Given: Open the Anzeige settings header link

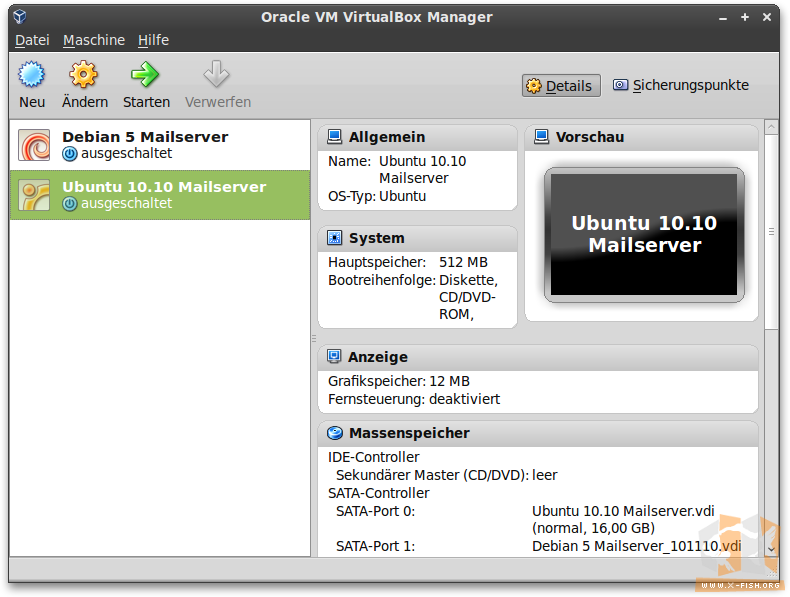Looking at the screenshot, I should (377, 357).
